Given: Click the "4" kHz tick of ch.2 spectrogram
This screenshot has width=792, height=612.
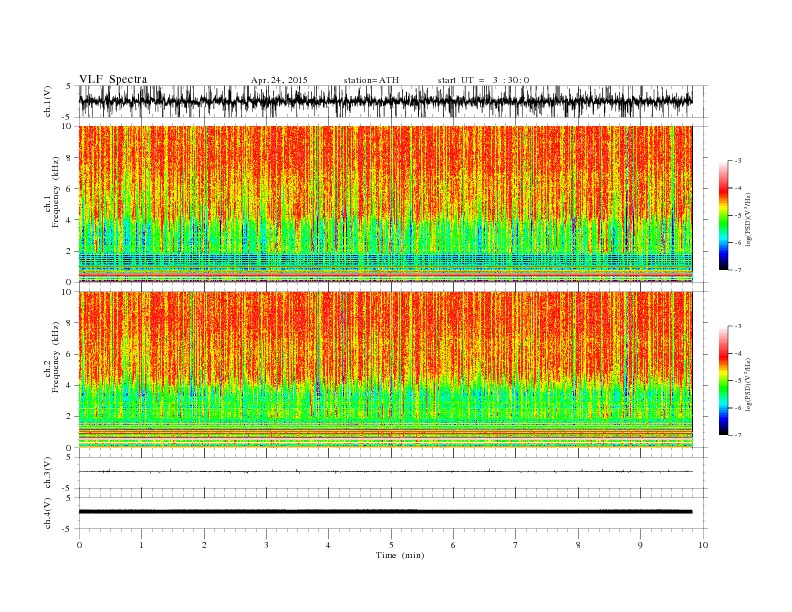Looking at the screenshot, I should (x=69, y=386).
